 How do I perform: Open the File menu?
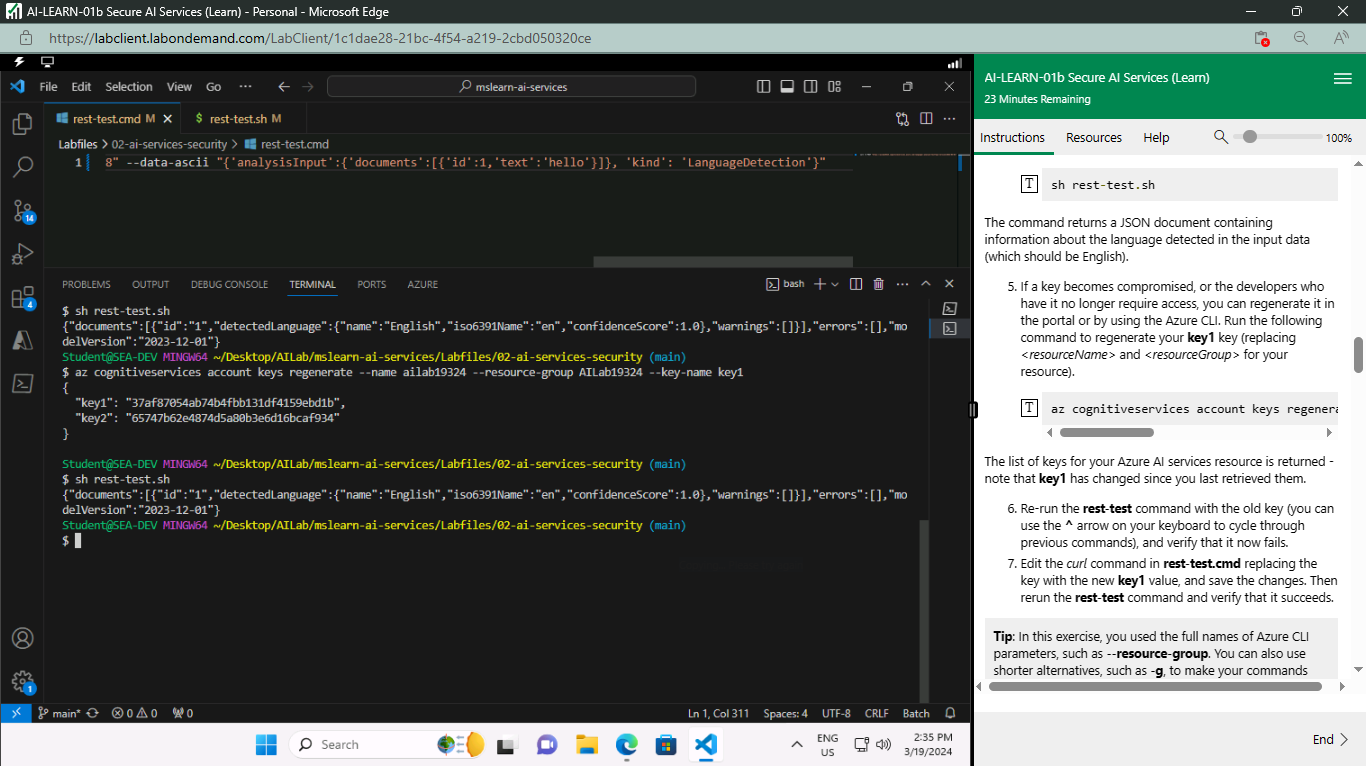[x=48, y=87]
